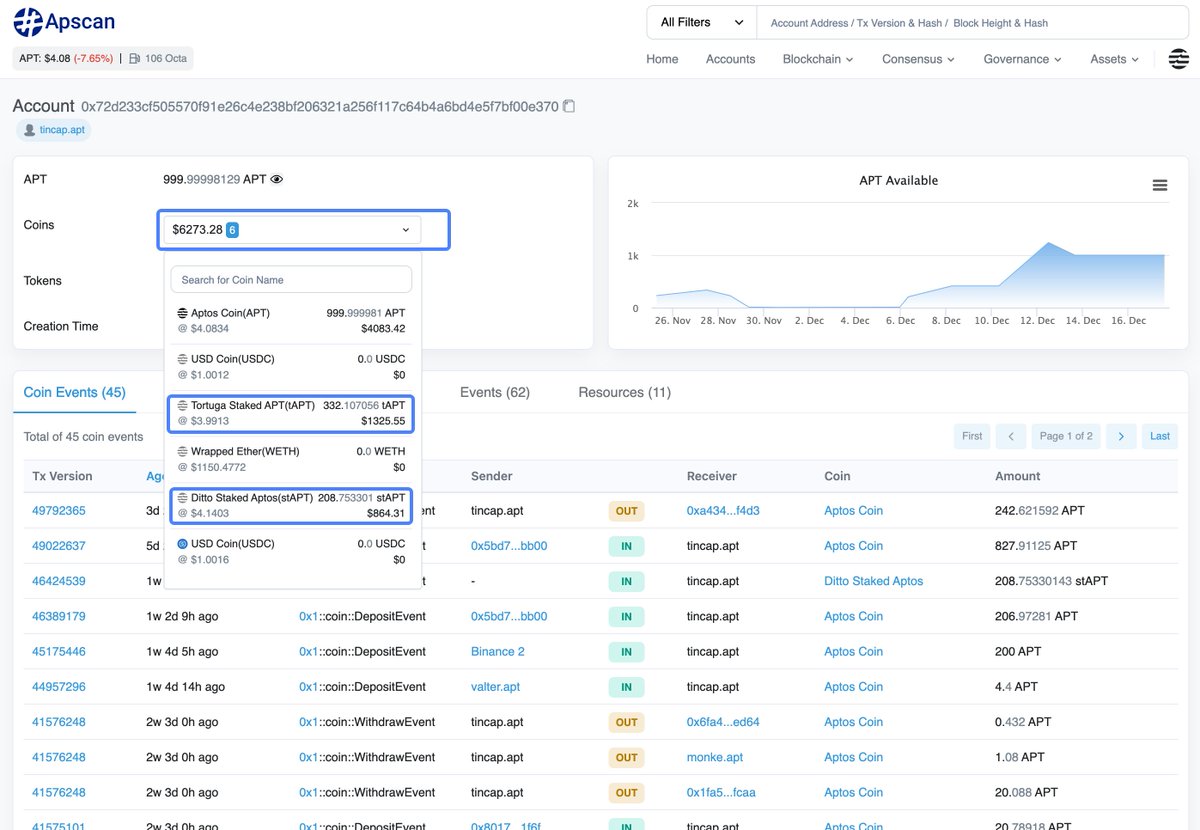Copy the account address icon
1200x830 pixels.
tap(569, 106)
